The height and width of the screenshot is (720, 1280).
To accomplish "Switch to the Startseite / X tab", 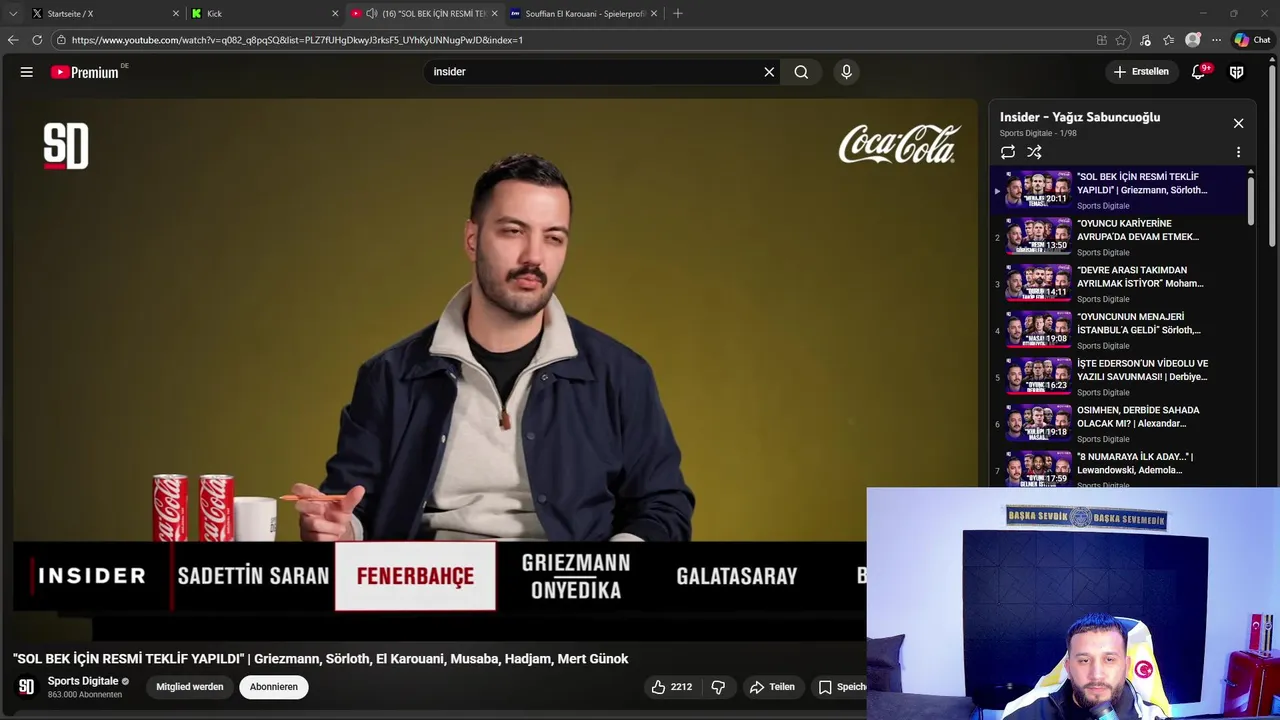I will [104, 13].
